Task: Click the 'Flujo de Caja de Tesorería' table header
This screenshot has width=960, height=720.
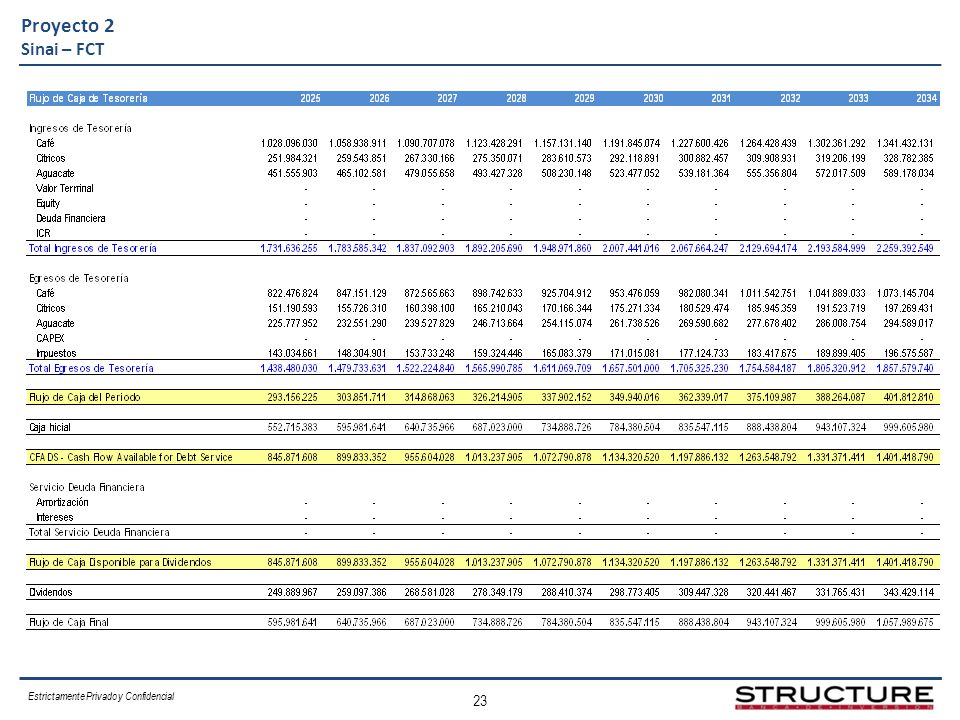Action: tap(88, 98)
